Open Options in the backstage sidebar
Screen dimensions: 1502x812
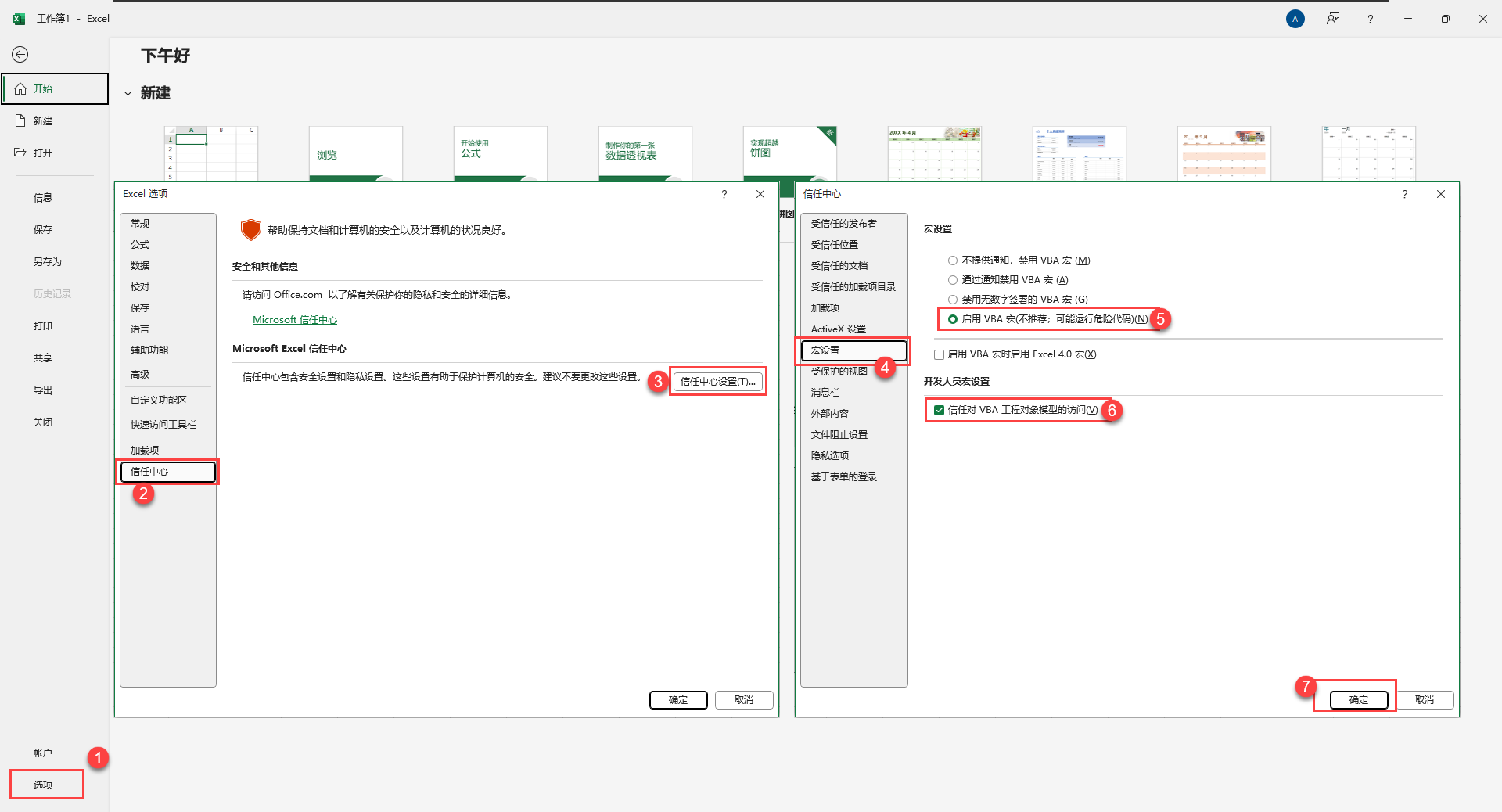pyautogui.click(x=44, y=785)
